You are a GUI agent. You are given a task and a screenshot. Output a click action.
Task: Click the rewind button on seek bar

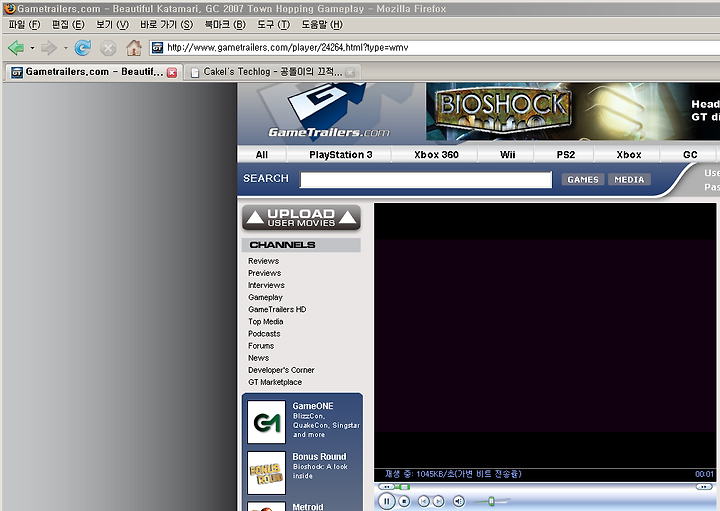pyautogui.click(x=386, y=487)
